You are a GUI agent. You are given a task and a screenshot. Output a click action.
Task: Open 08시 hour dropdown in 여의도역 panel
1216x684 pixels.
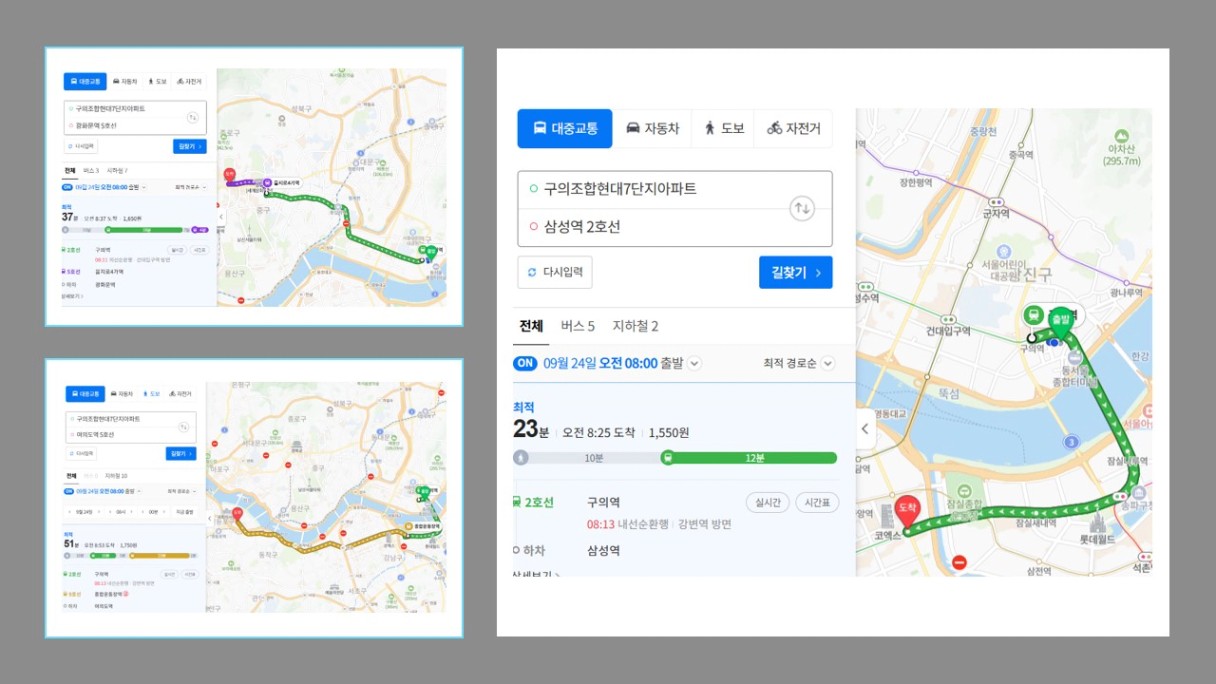(x=120, y=512)
